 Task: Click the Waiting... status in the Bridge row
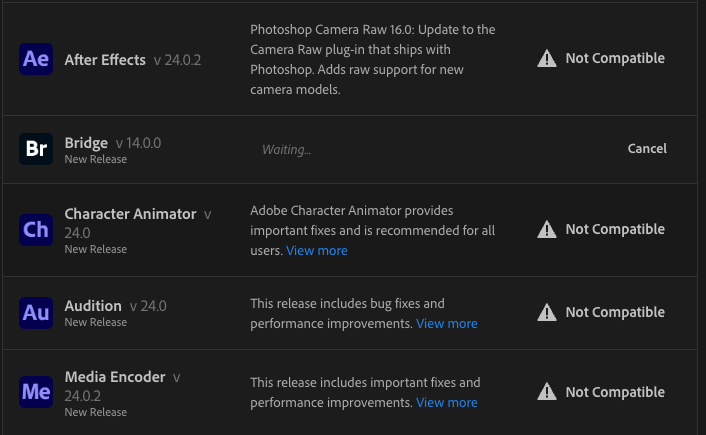pyautogui.click(x=287, y=150)
